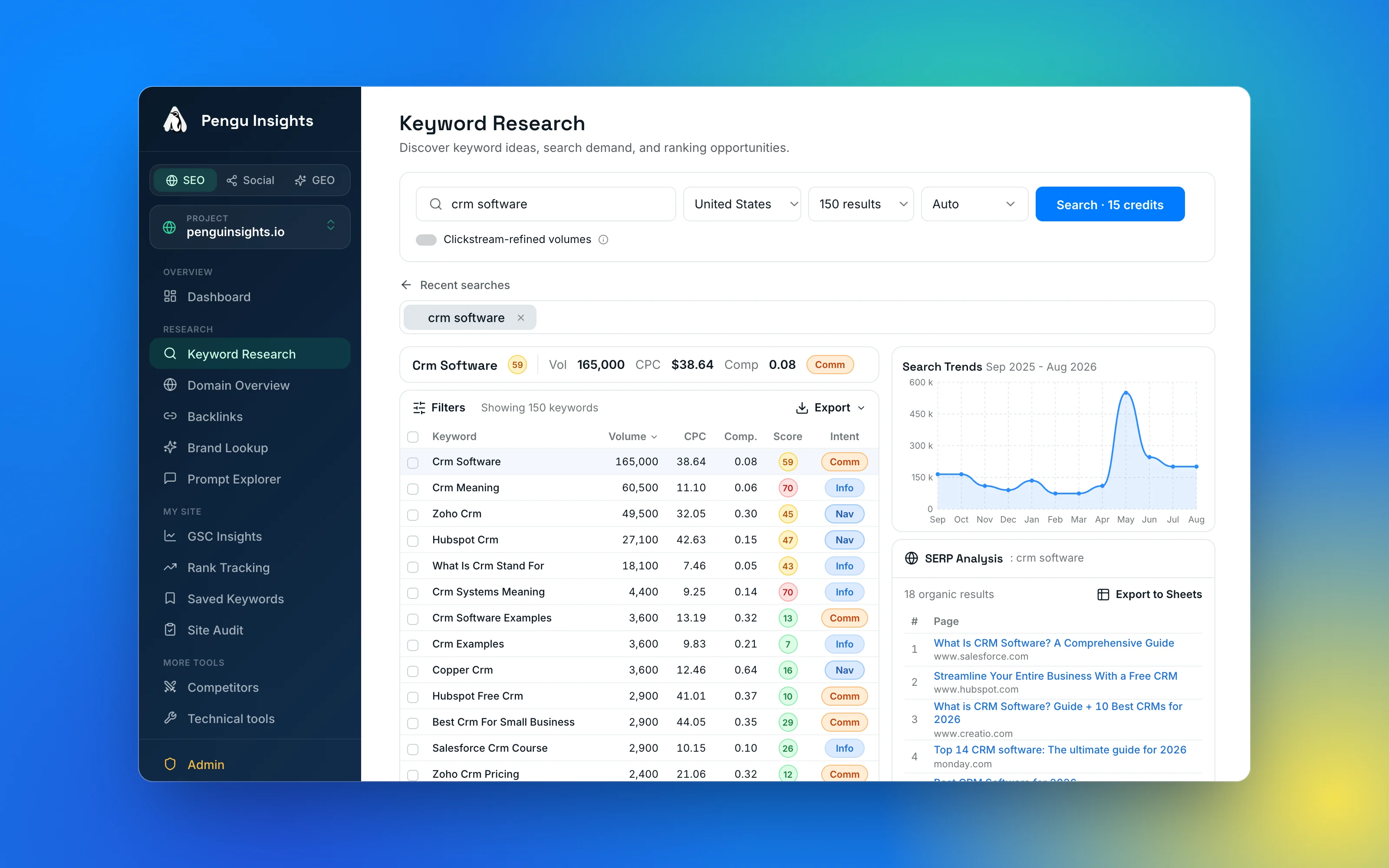Toggle Clickstream-refined volumes switch
Screen dimensions: 1389x868
(x=426, y=240)
